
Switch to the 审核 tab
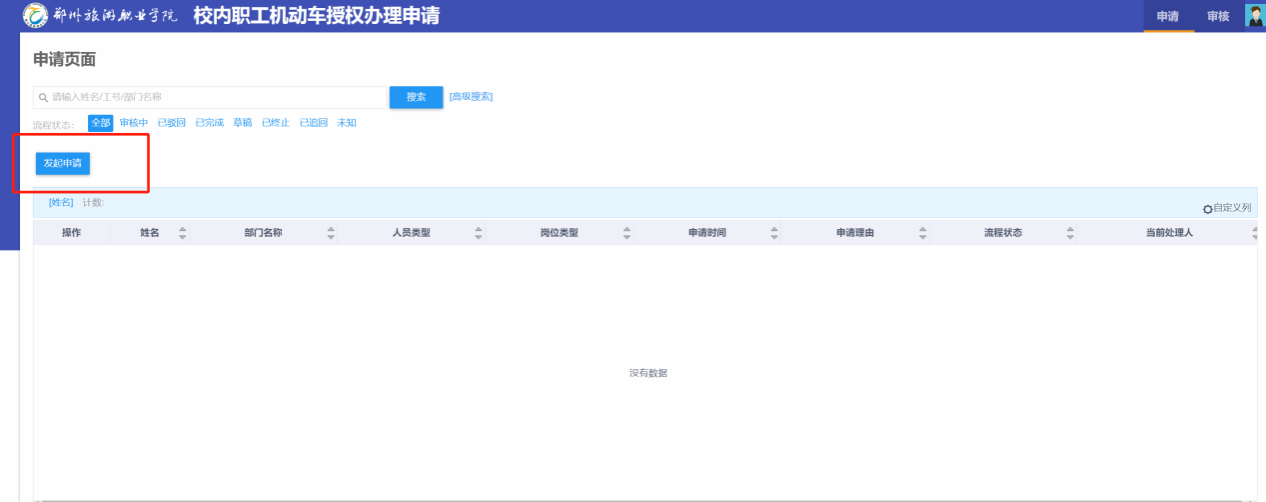click(1217, 16)
